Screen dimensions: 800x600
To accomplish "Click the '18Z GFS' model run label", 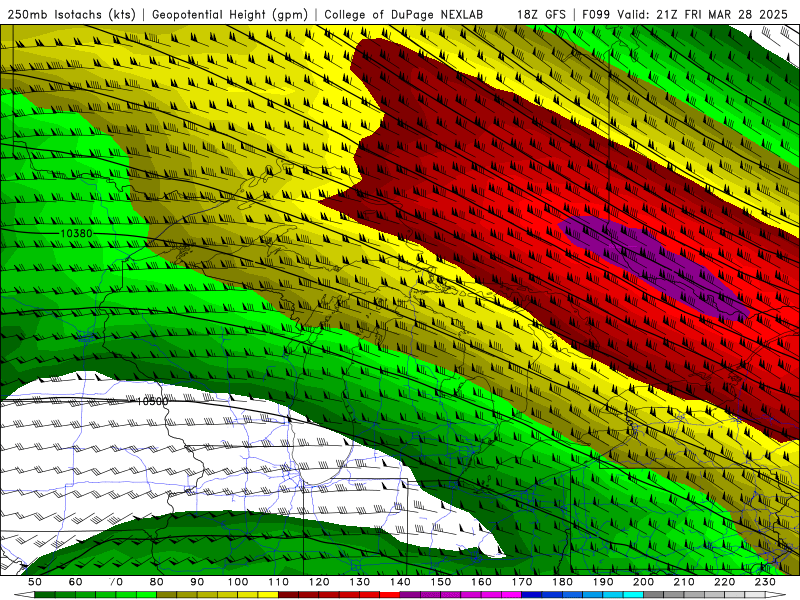I will pos(541,14).
